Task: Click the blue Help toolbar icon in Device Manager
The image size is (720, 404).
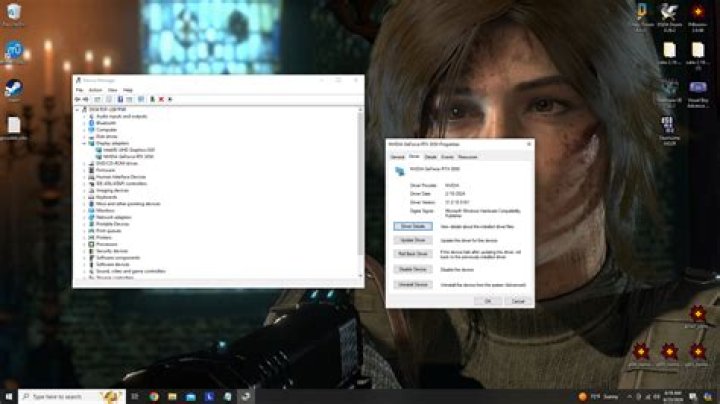Action: pyautogui.click(x=120, y=99)
